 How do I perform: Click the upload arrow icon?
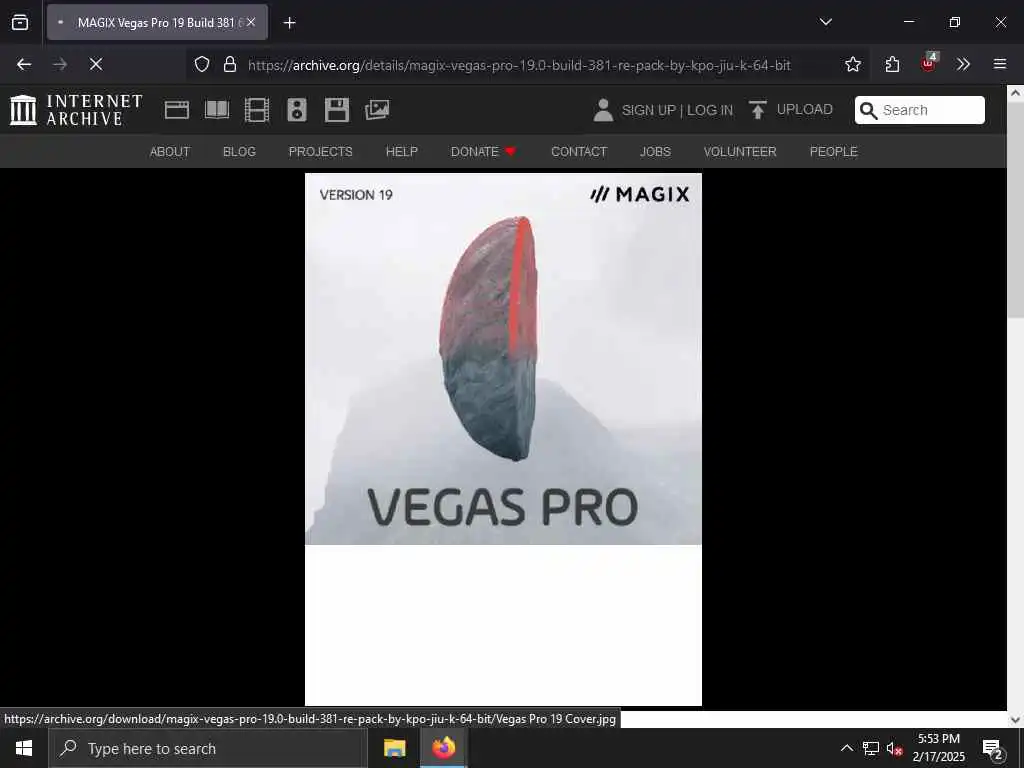(758, 110)
